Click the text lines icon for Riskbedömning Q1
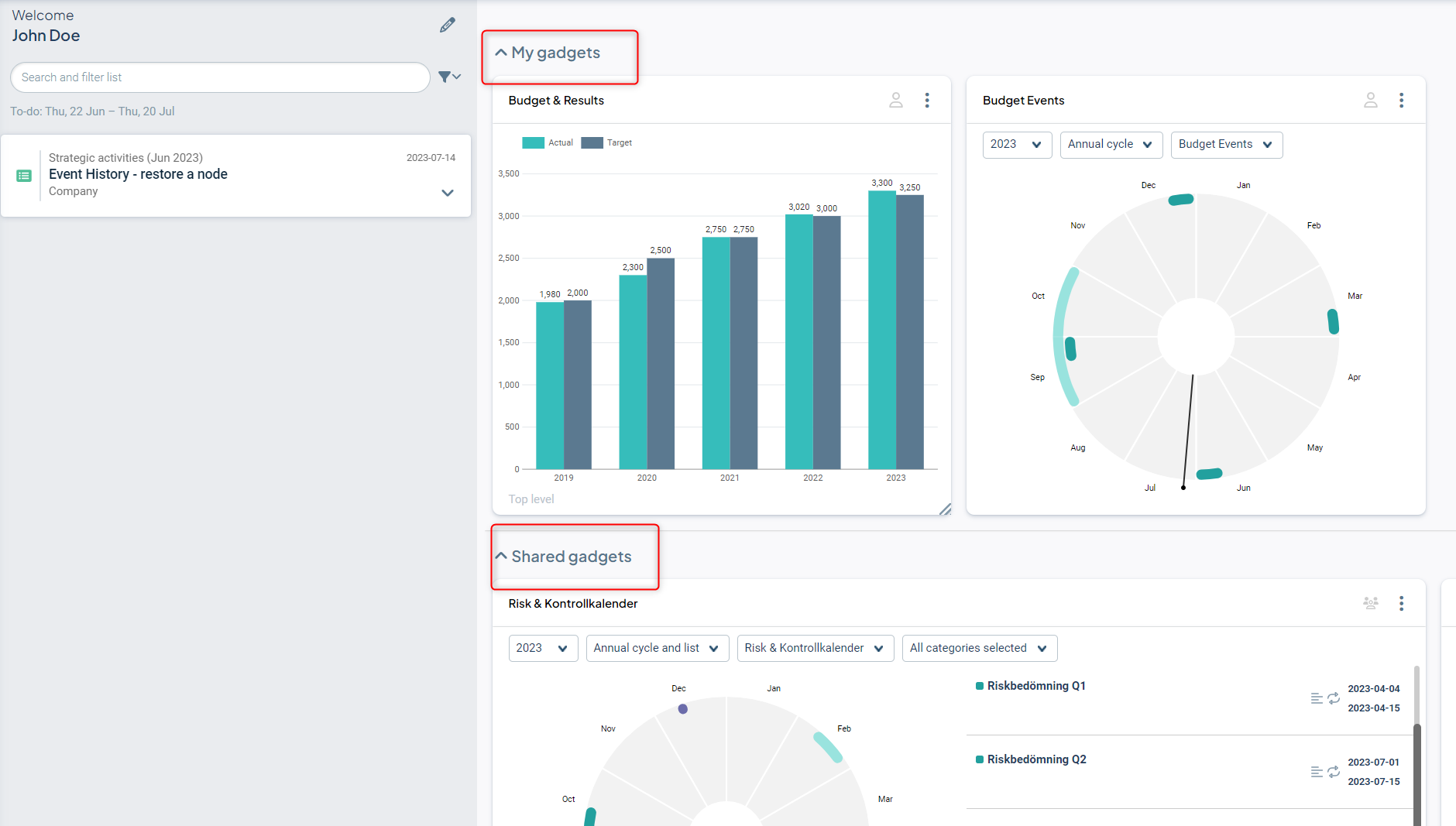The height and width of the screenshot is (826, 1456). [x=1317, y=698]
